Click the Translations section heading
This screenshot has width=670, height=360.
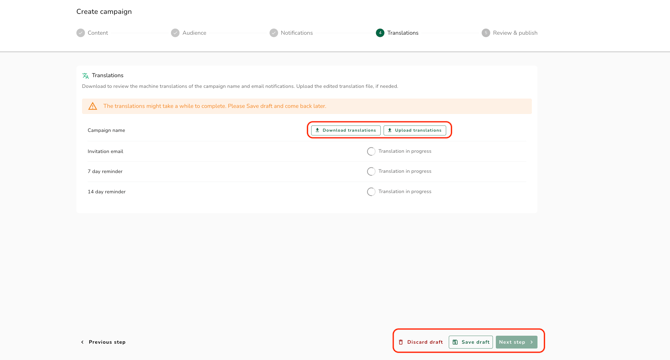point(108,76)
